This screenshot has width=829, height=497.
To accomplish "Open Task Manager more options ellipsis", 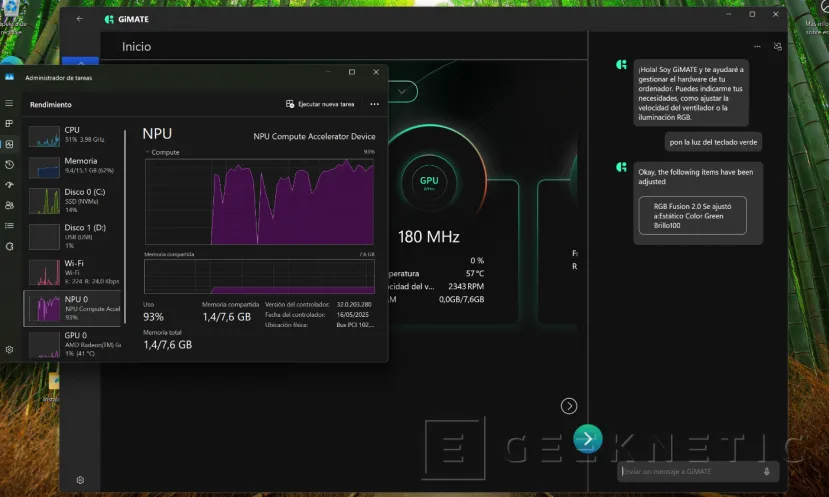I will (374, 104).
